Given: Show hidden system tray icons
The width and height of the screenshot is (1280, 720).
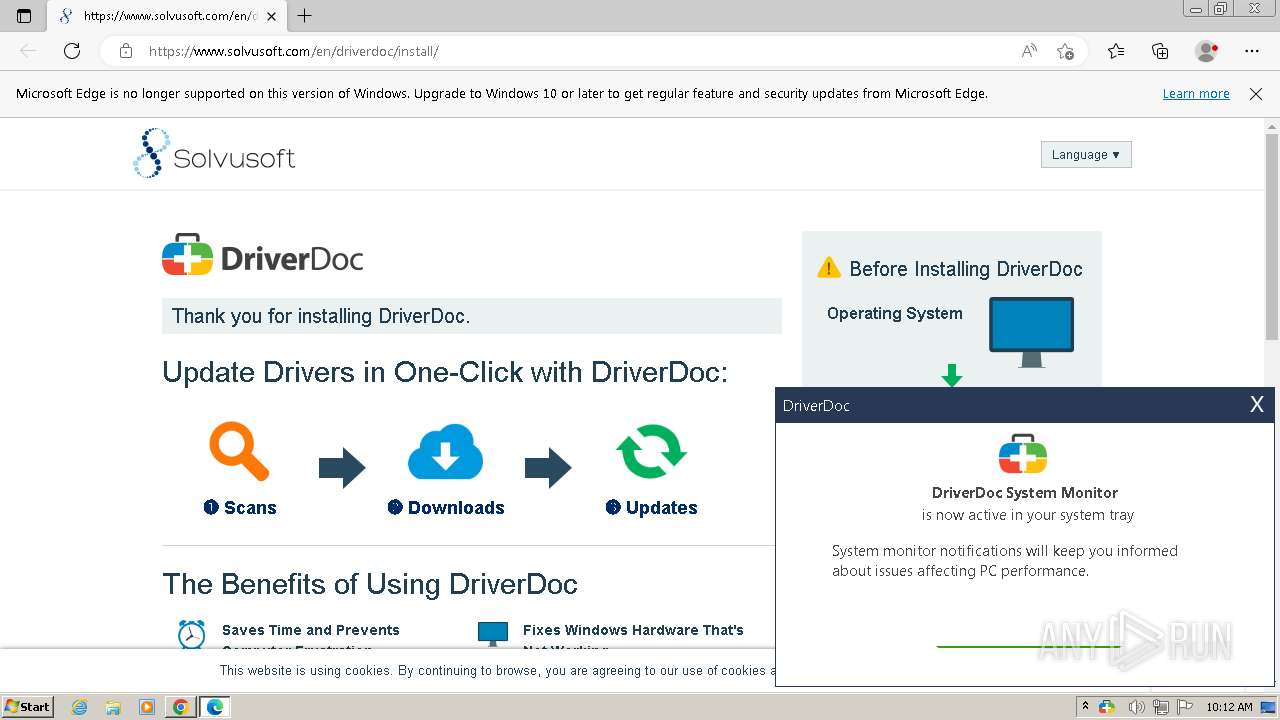Looking at the screenshot, I should point(1085,707).
